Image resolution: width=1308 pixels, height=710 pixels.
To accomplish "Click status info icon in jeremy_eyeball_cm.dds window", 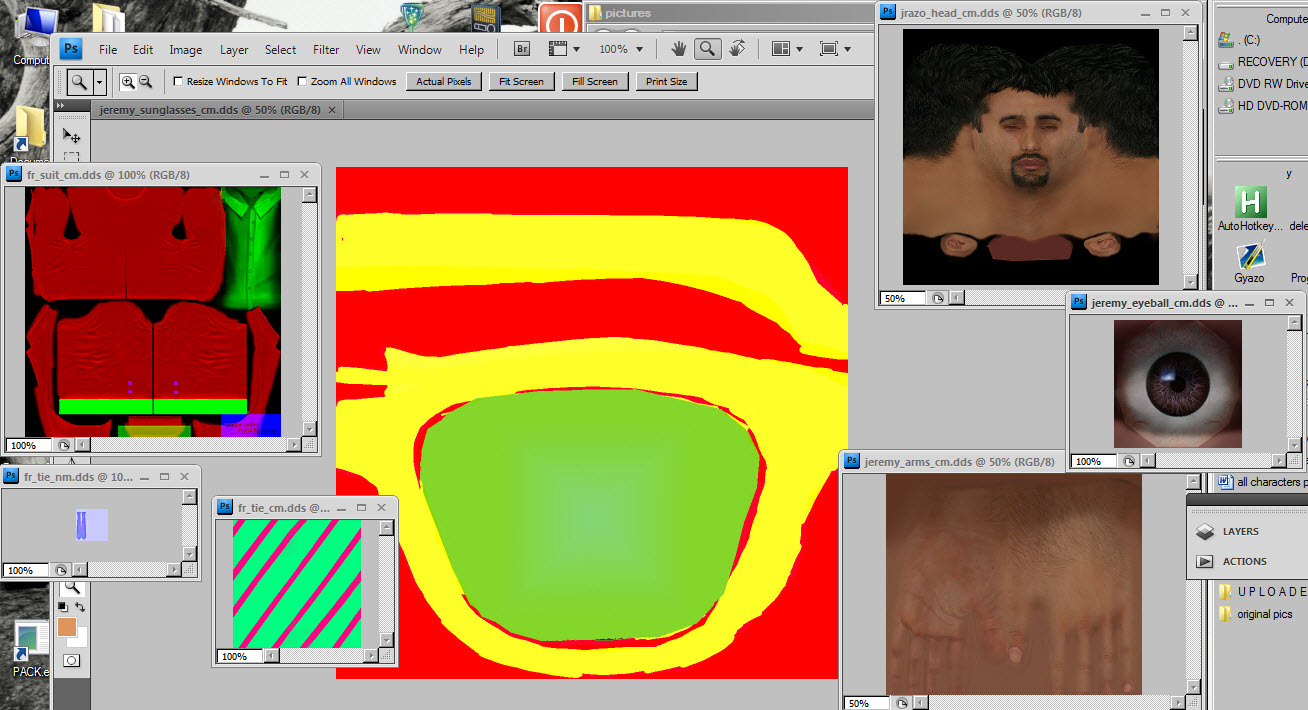I will coord(1128,461).
